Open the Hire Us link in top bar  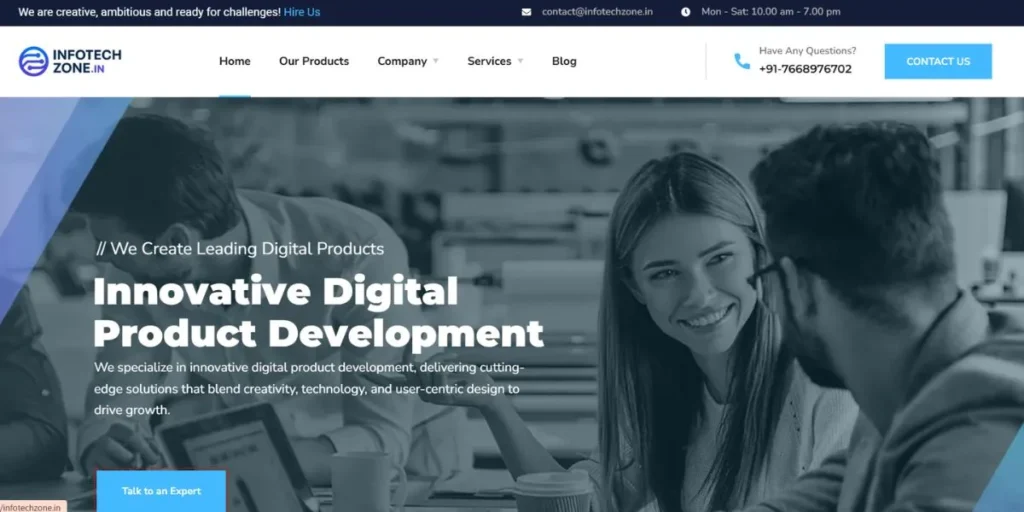[x=302, y=12]
